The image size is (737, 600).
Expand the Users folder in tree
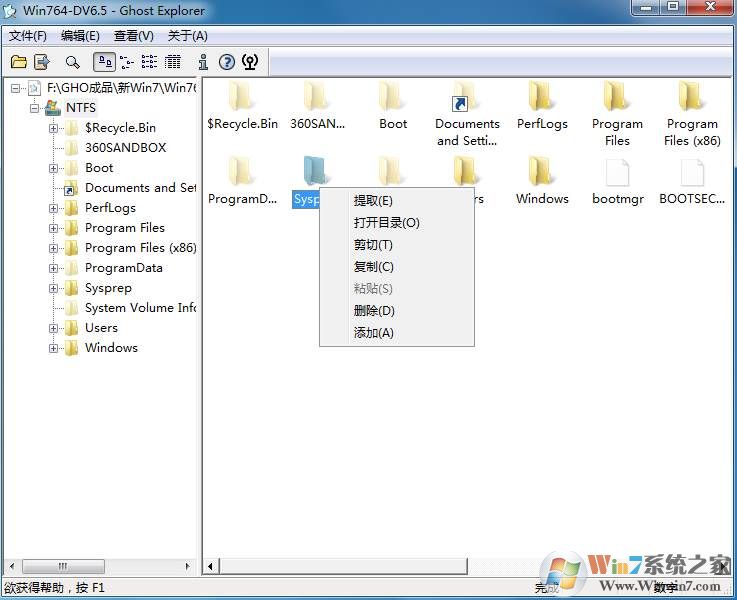pos(54,328)
